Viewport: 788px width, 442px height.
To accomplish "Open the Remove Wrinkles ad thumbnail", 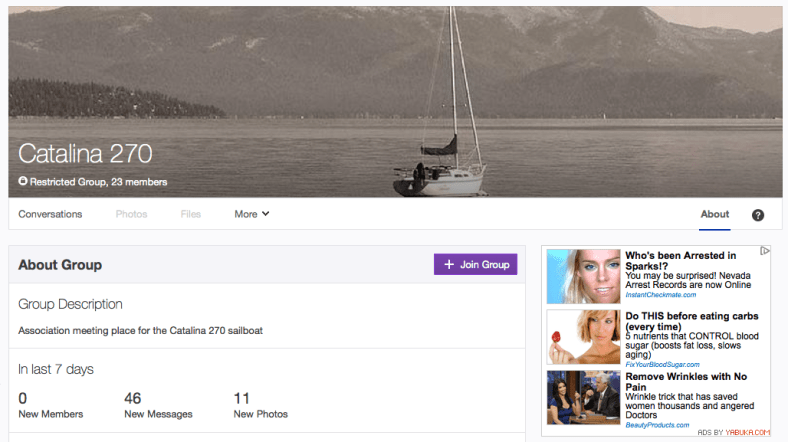I will [584, 397].
